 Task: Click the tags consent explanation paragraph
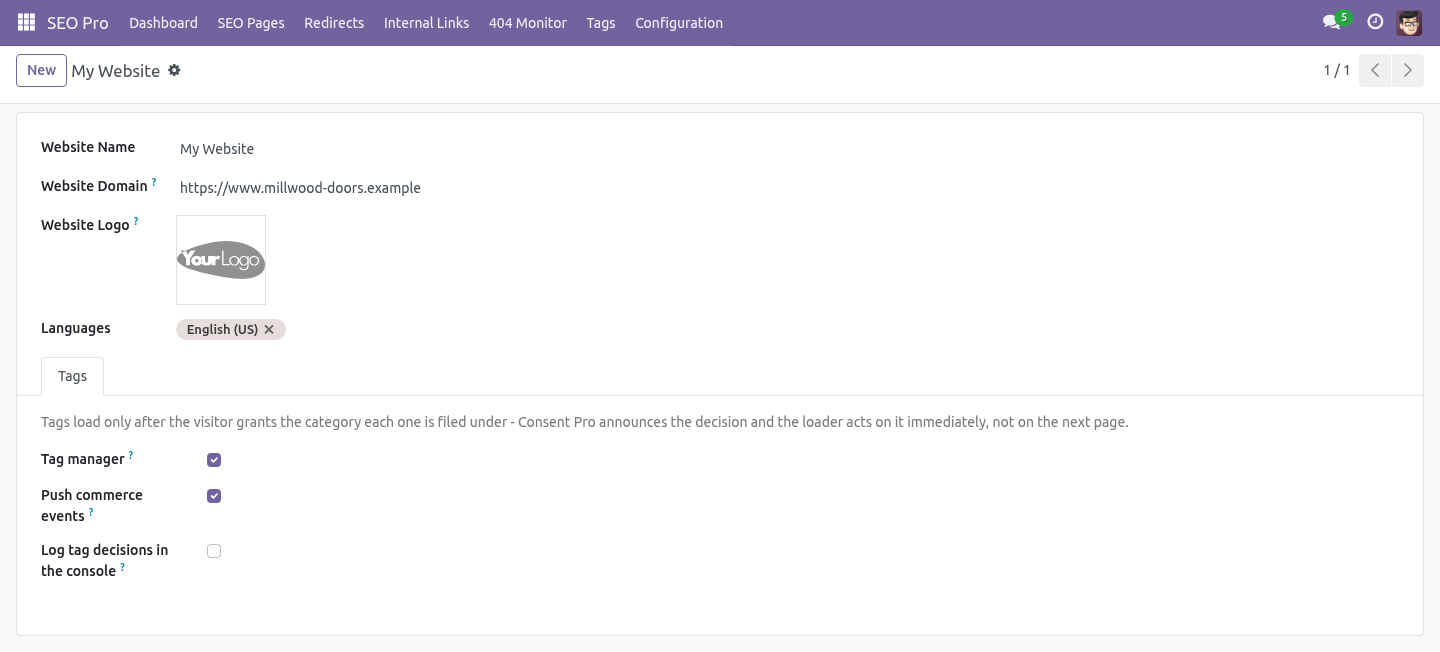pos(585,422)
